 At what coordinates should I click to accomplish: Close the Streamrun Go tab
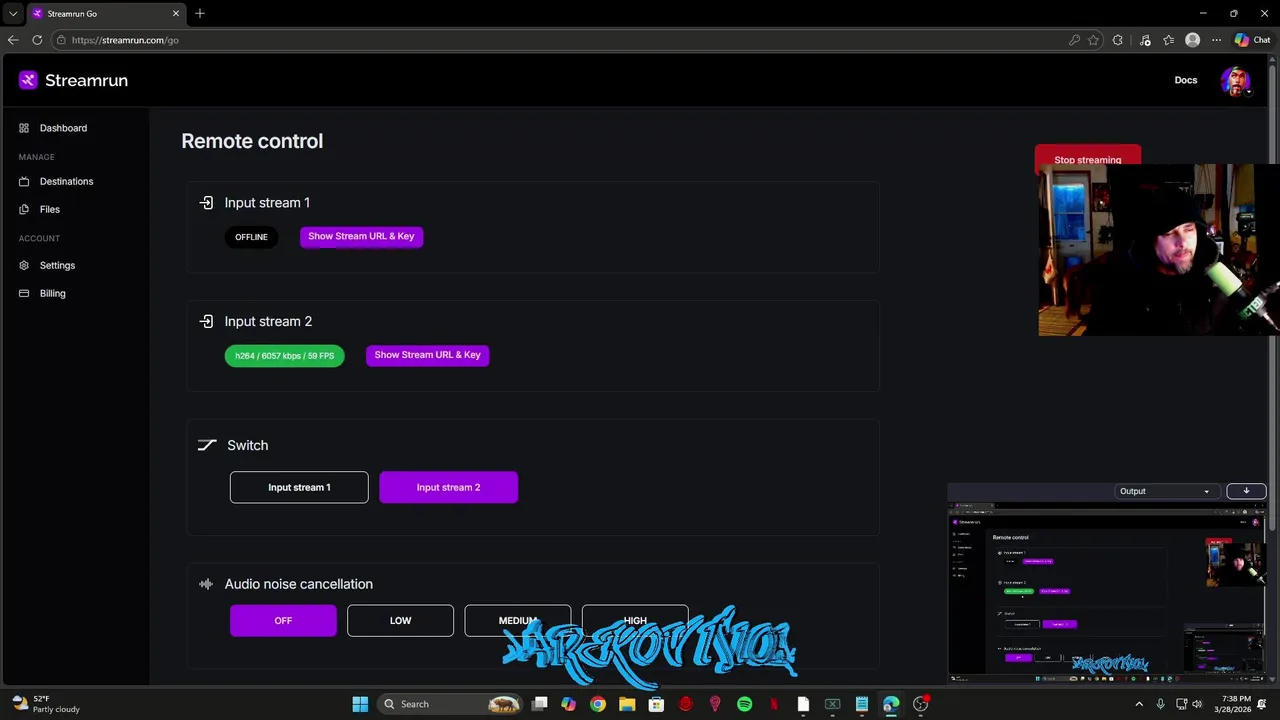176,13
